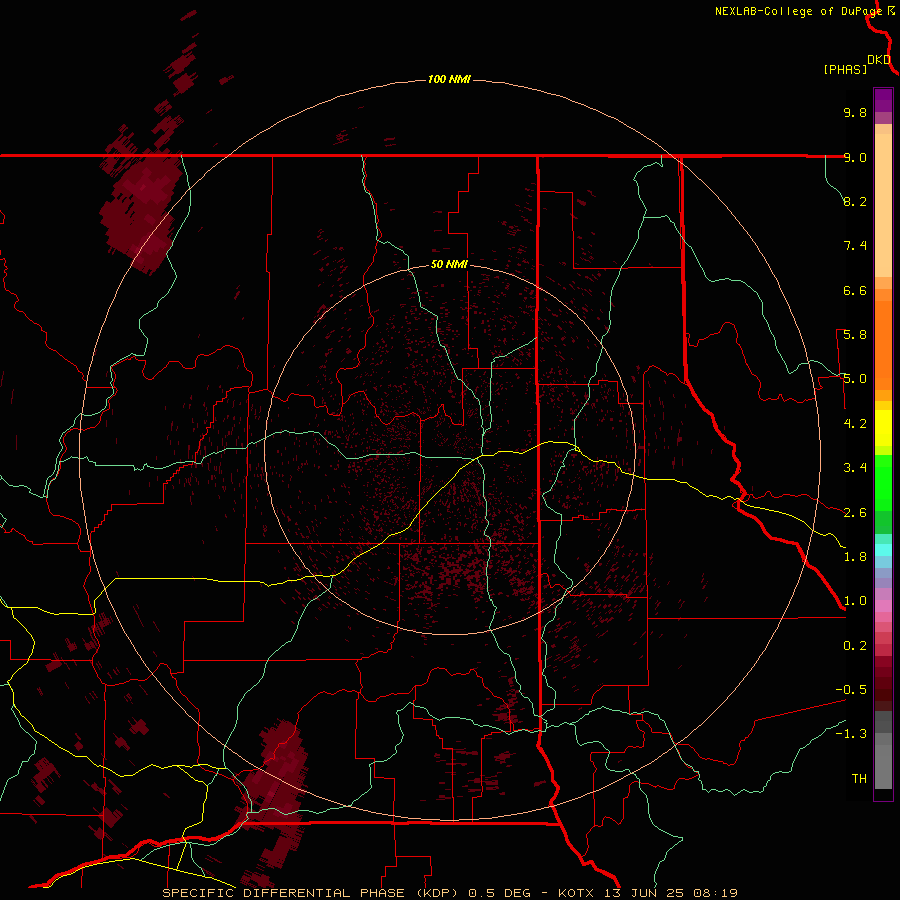
Task: Click the 100 NMI range ring label
Action: (x=449, y=79)
